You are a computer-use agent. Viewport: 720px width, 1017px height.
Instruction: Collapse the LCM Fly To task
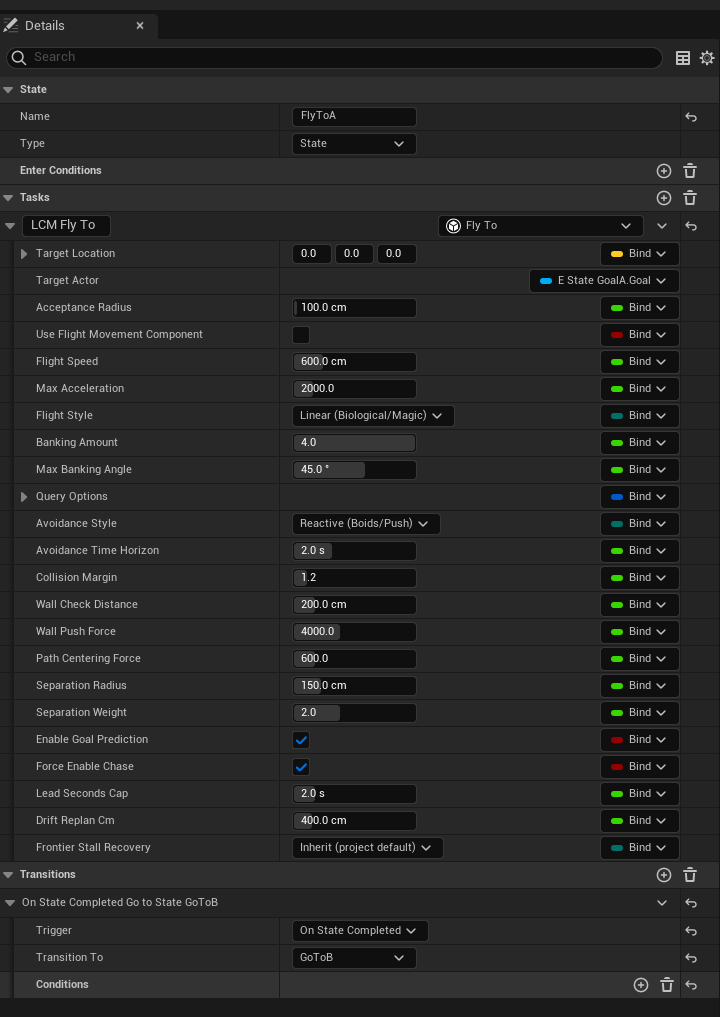pos(10,226)
